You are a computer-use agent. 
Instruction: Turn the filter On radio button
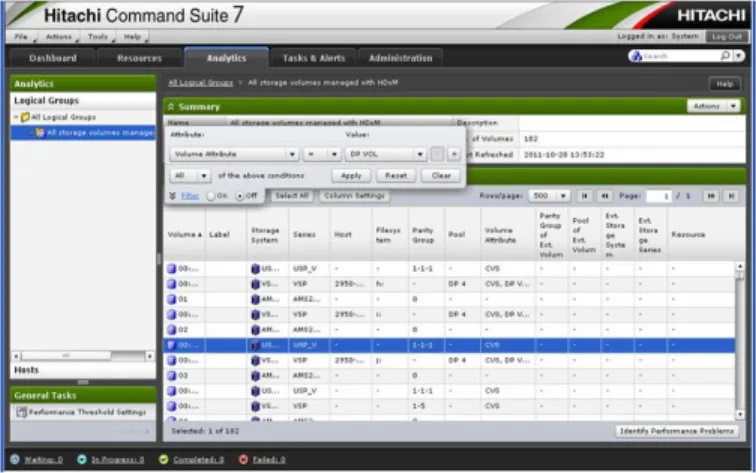[211, 196]
